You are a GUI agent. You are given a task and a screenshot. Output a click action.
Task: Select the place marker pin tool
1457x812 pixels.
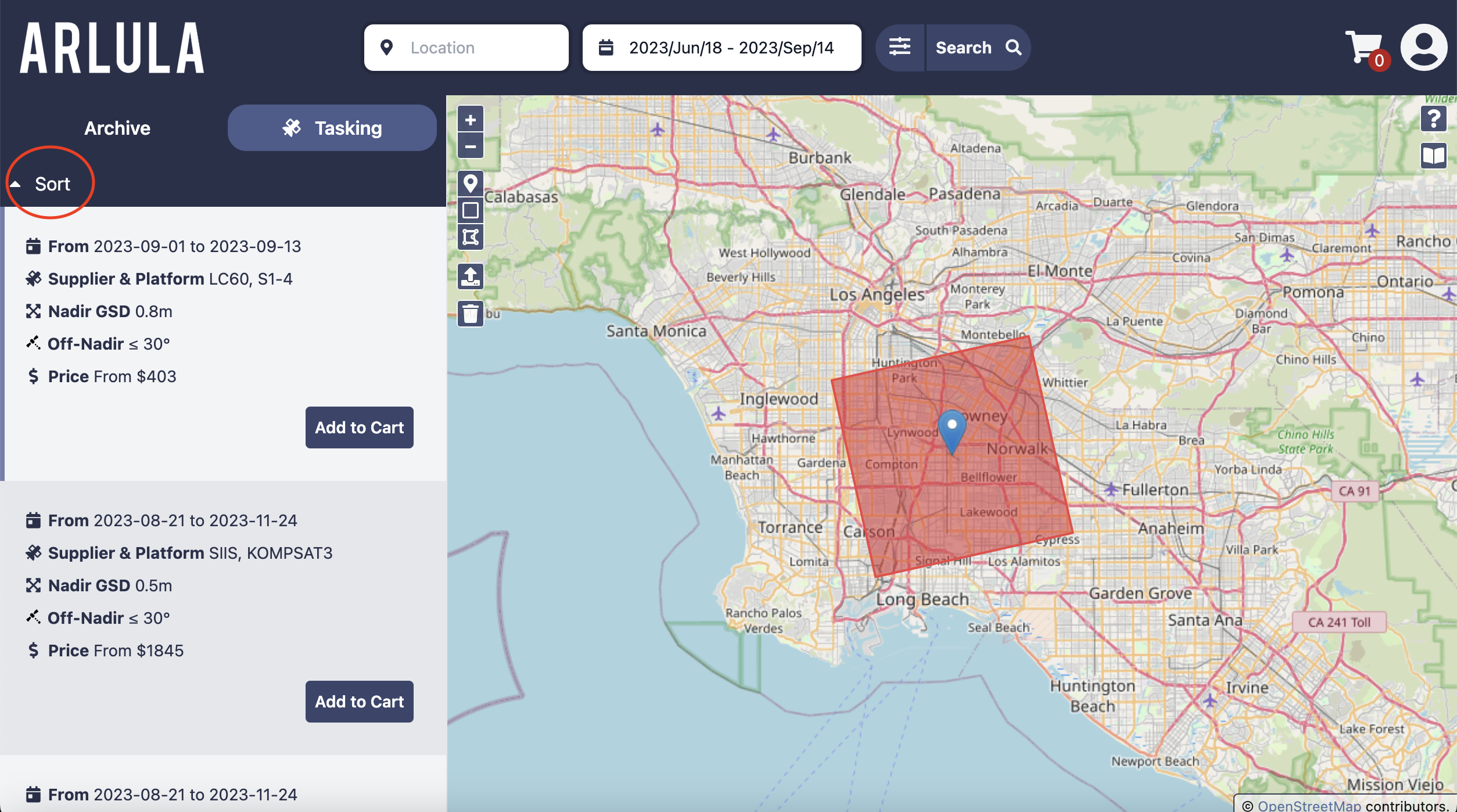tap(471, 184)
